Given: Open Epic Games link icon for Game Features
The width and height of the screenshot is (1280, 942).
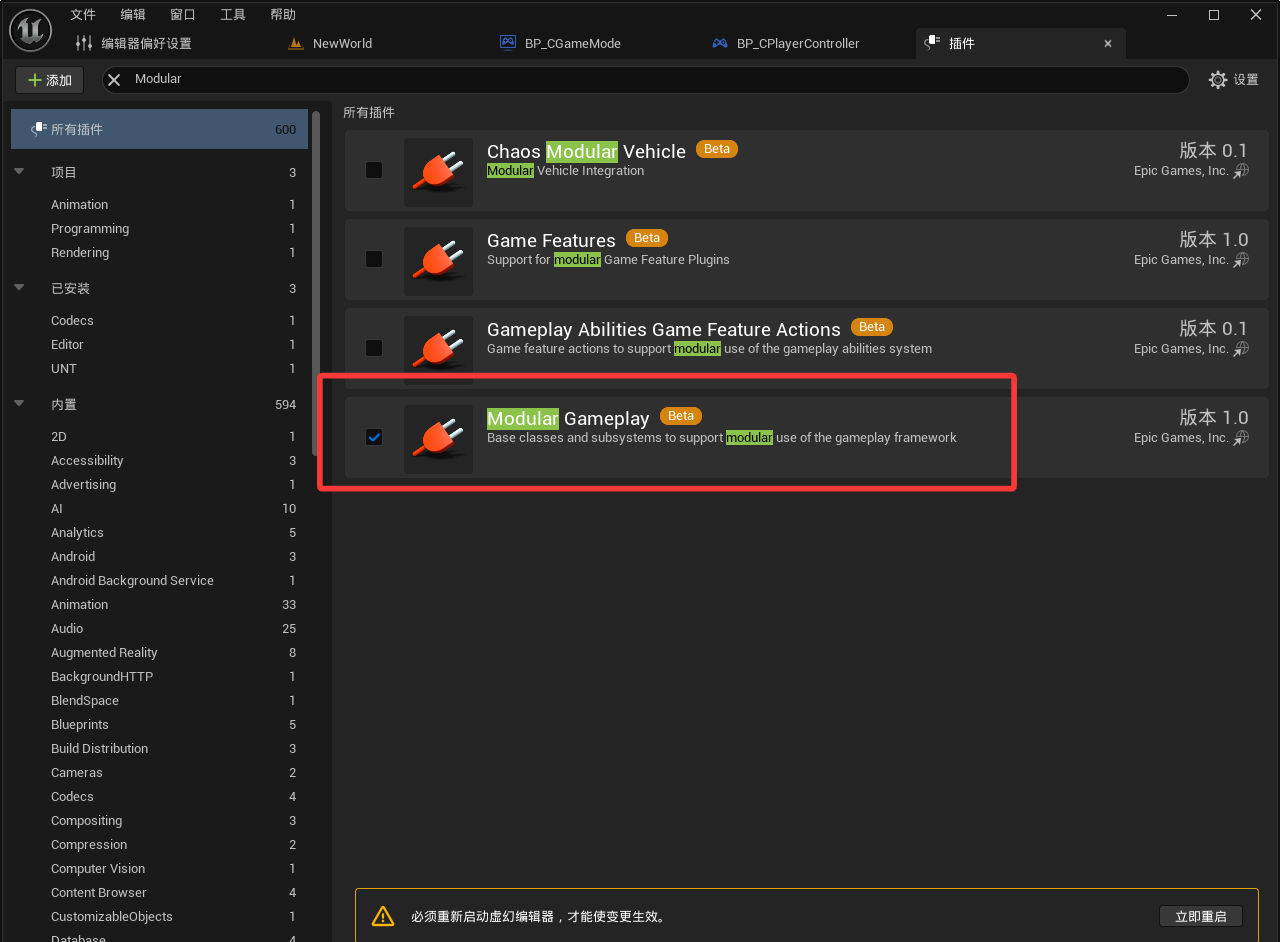Looking at the screenshot, I should pyautogui.click(x=1241, y=260).
